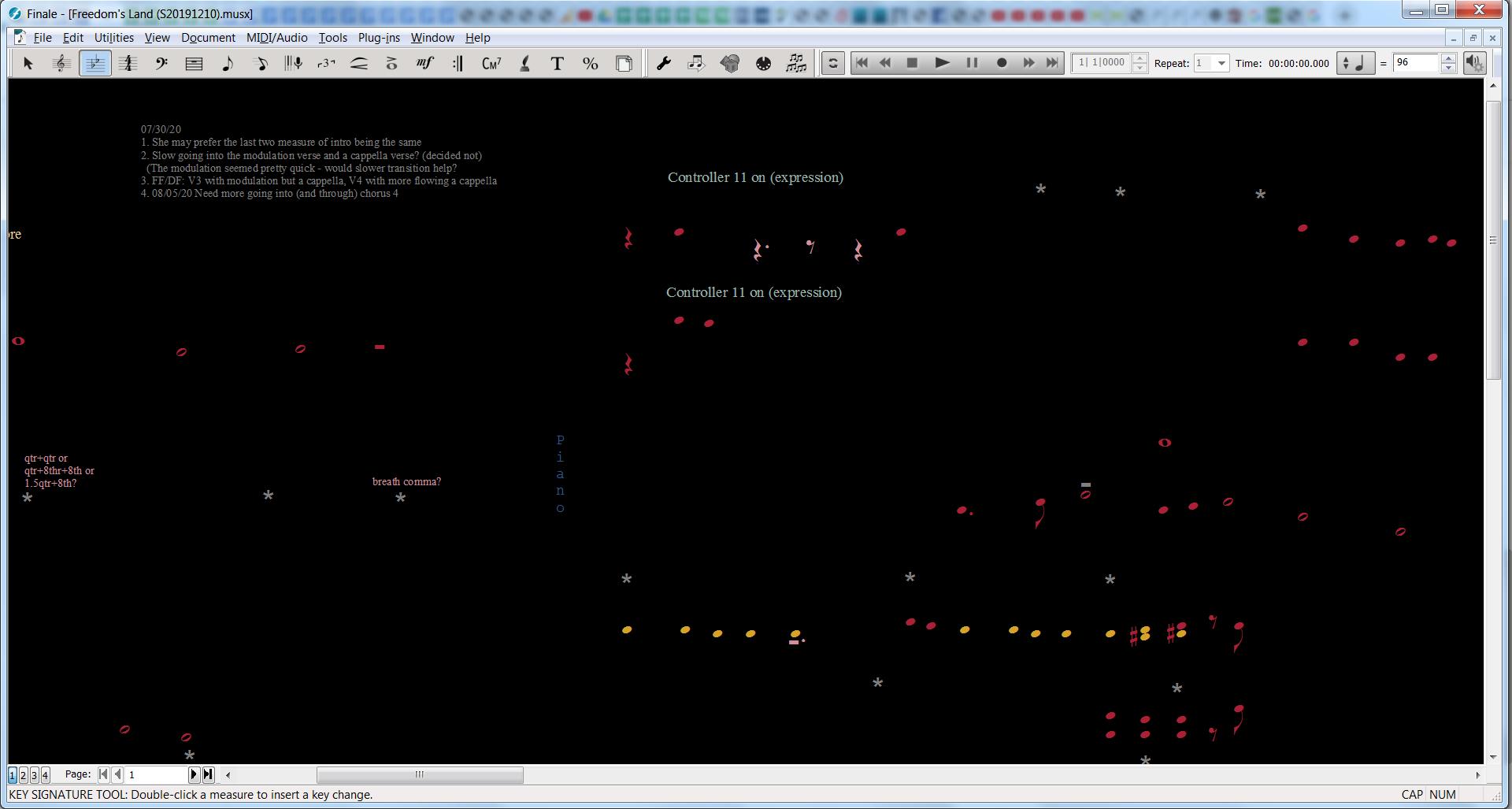Choose the Tuplet tool
Image resolution: width=1512 pixels, height=809 pixels.
pyautogui.click(x=326, y=64)
